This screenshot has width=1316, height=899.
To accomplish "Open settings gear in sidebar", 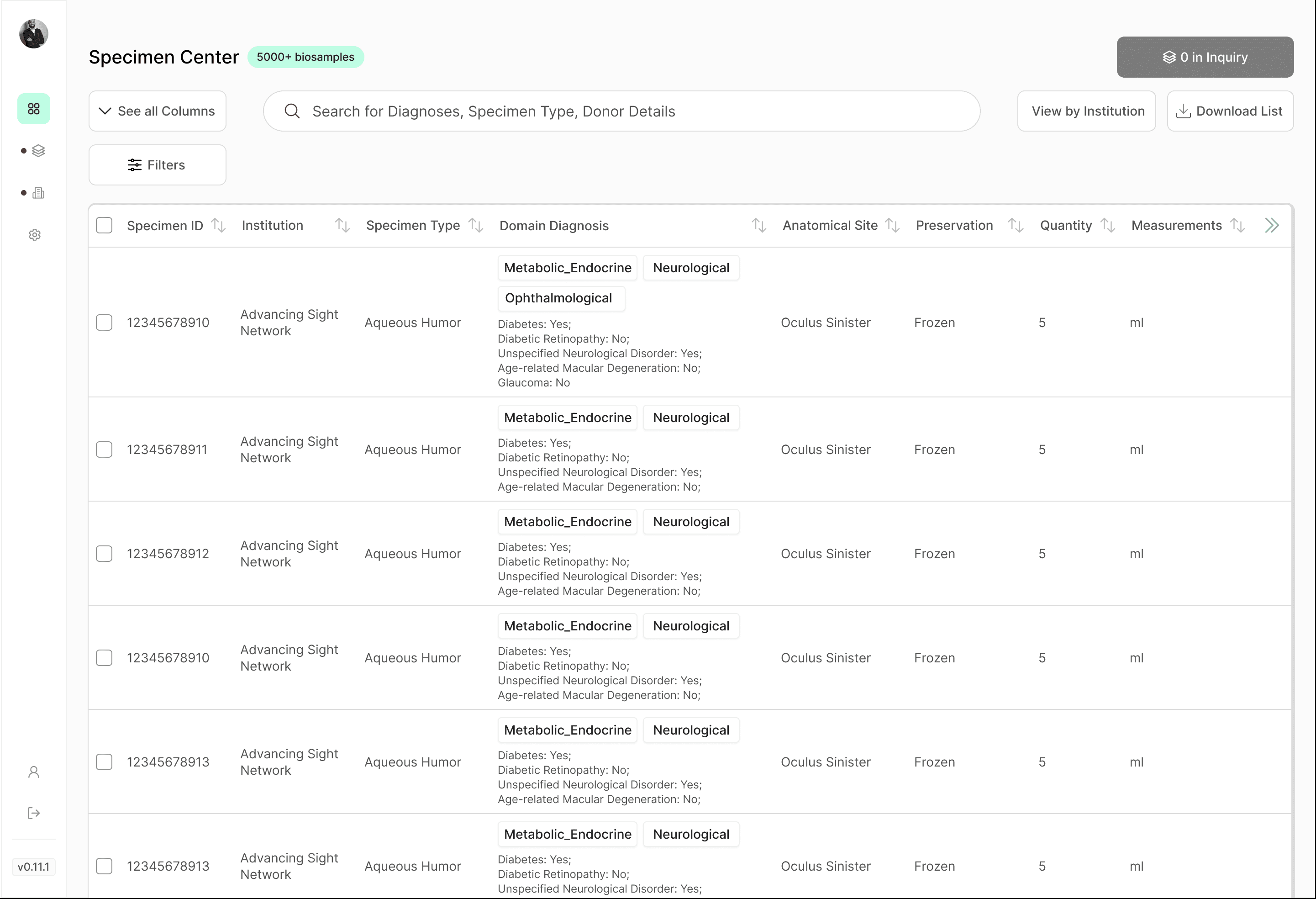I will coord(35,235).
